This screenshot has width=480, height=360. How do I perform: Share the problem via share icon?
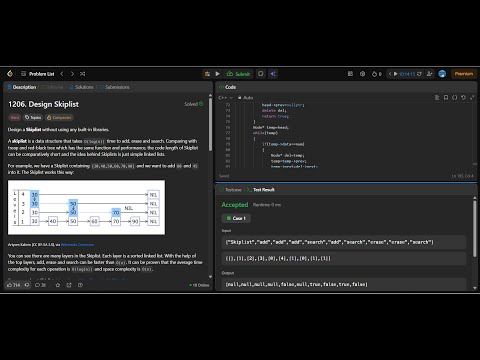pyautogui.click(x=69, y=285)
